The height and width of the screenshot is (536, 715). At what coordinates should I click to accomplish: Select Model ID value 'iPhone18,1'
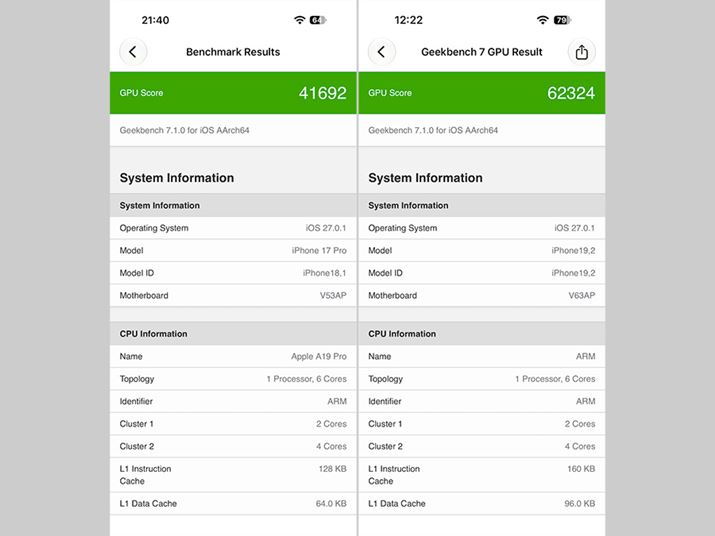[325, 273]
